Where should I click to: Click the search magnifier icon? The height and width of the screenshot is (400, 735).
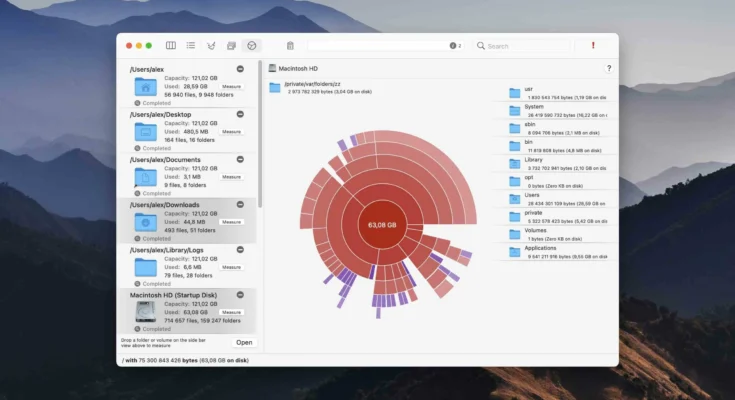480,45
